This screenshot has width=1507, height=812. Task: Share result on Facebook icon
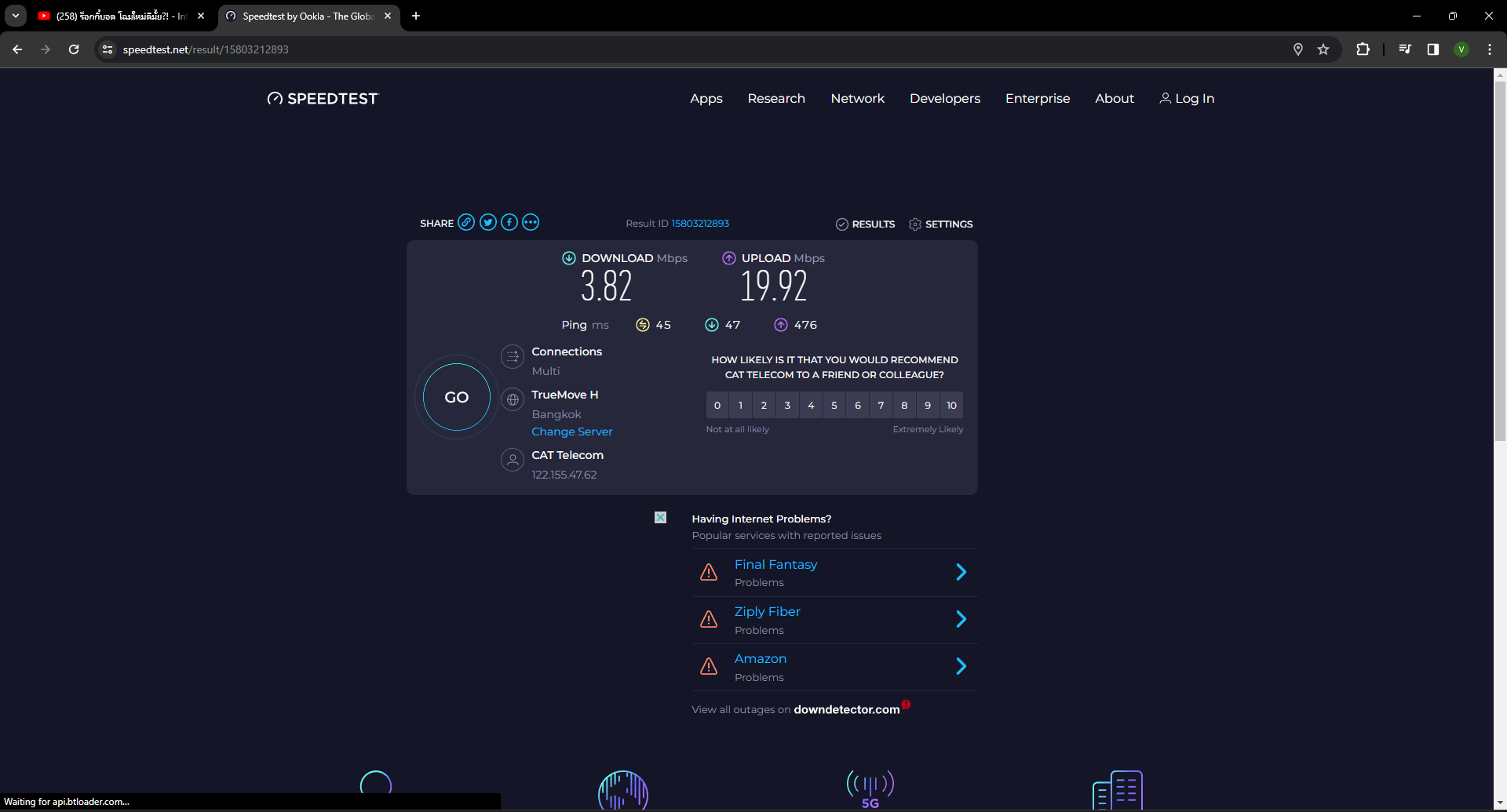[509, 223]
